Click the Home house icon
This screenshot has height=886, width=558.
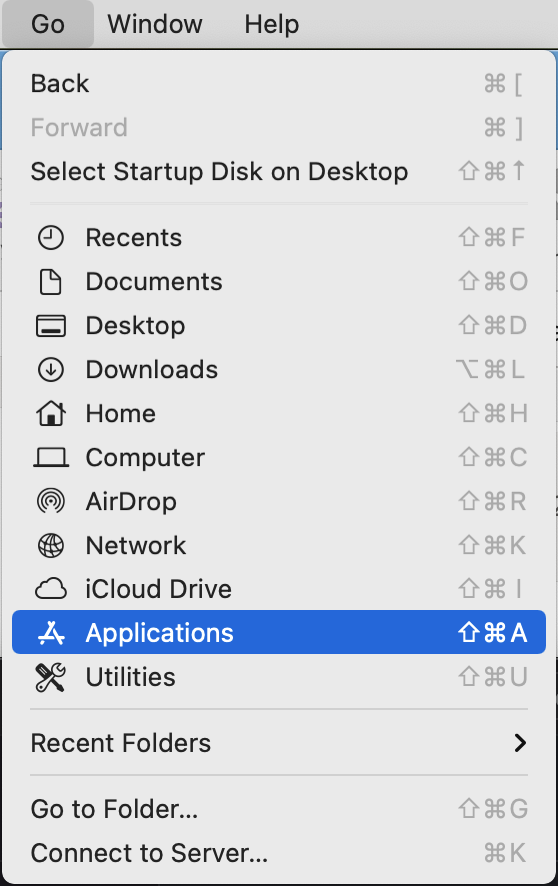click(51, 414)
